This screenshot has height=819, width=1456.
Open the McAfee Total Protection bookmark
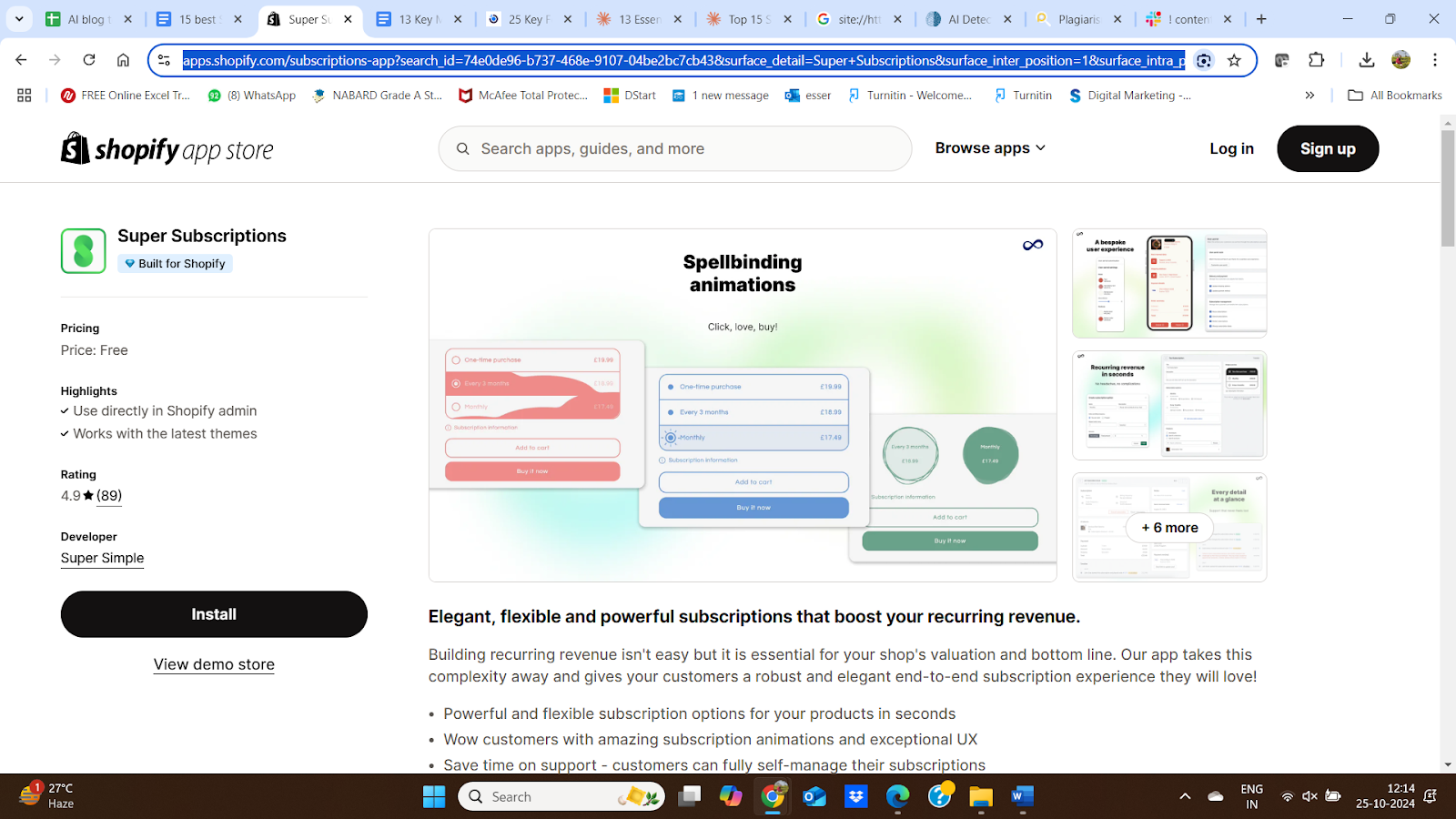[523, 95]
